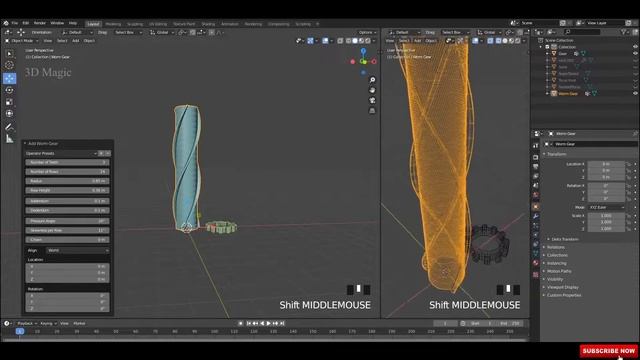Toggle X-ray in left viewport header

coord(340,41)
